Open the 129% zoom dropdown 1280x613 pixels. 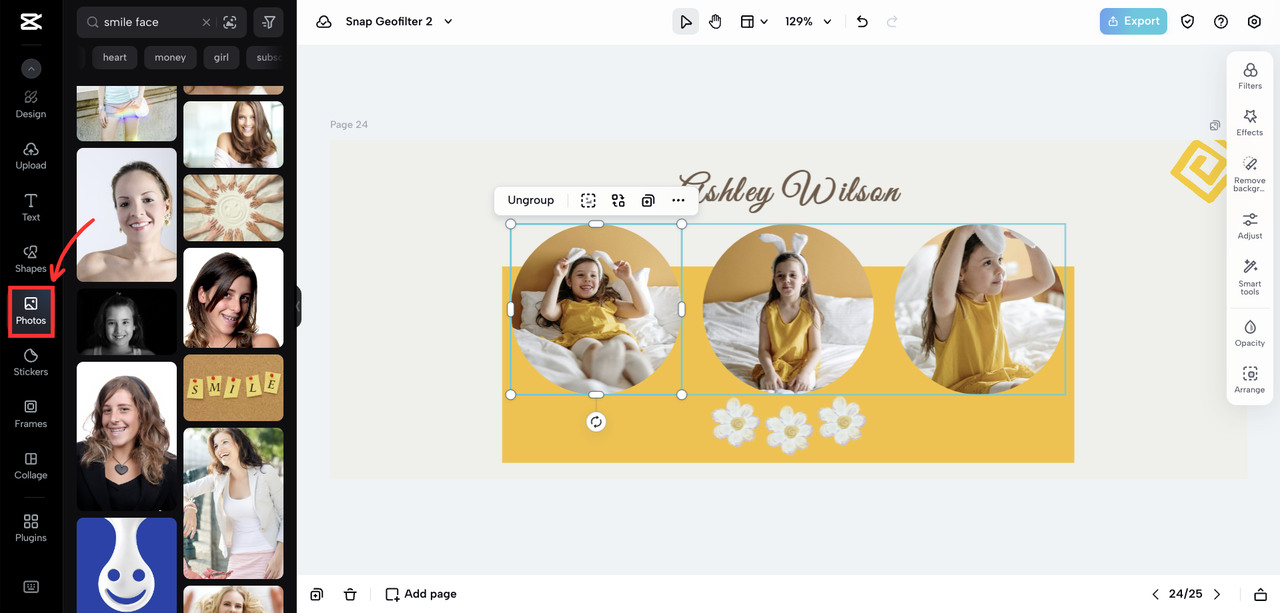tap(808, 21)
